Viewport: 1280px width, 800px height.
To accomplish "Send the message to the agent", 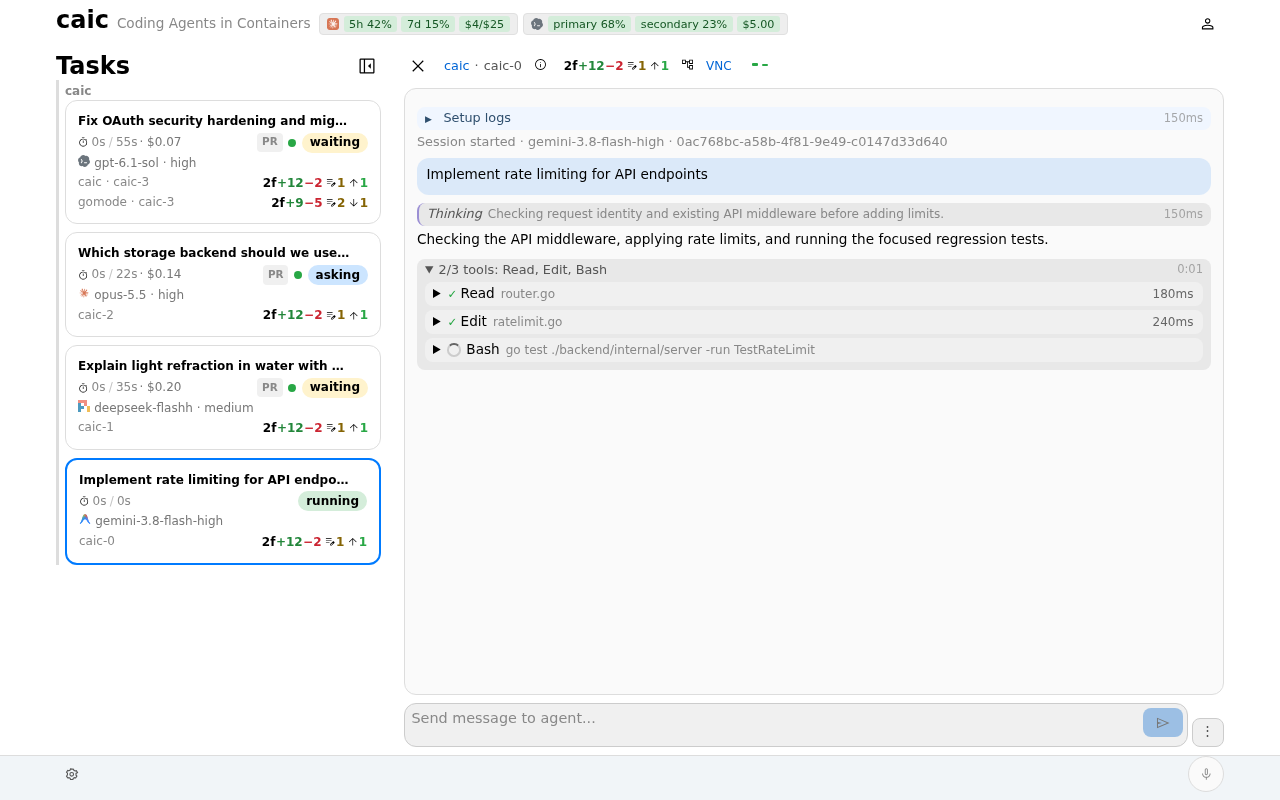I will [x=1163, y=723].
